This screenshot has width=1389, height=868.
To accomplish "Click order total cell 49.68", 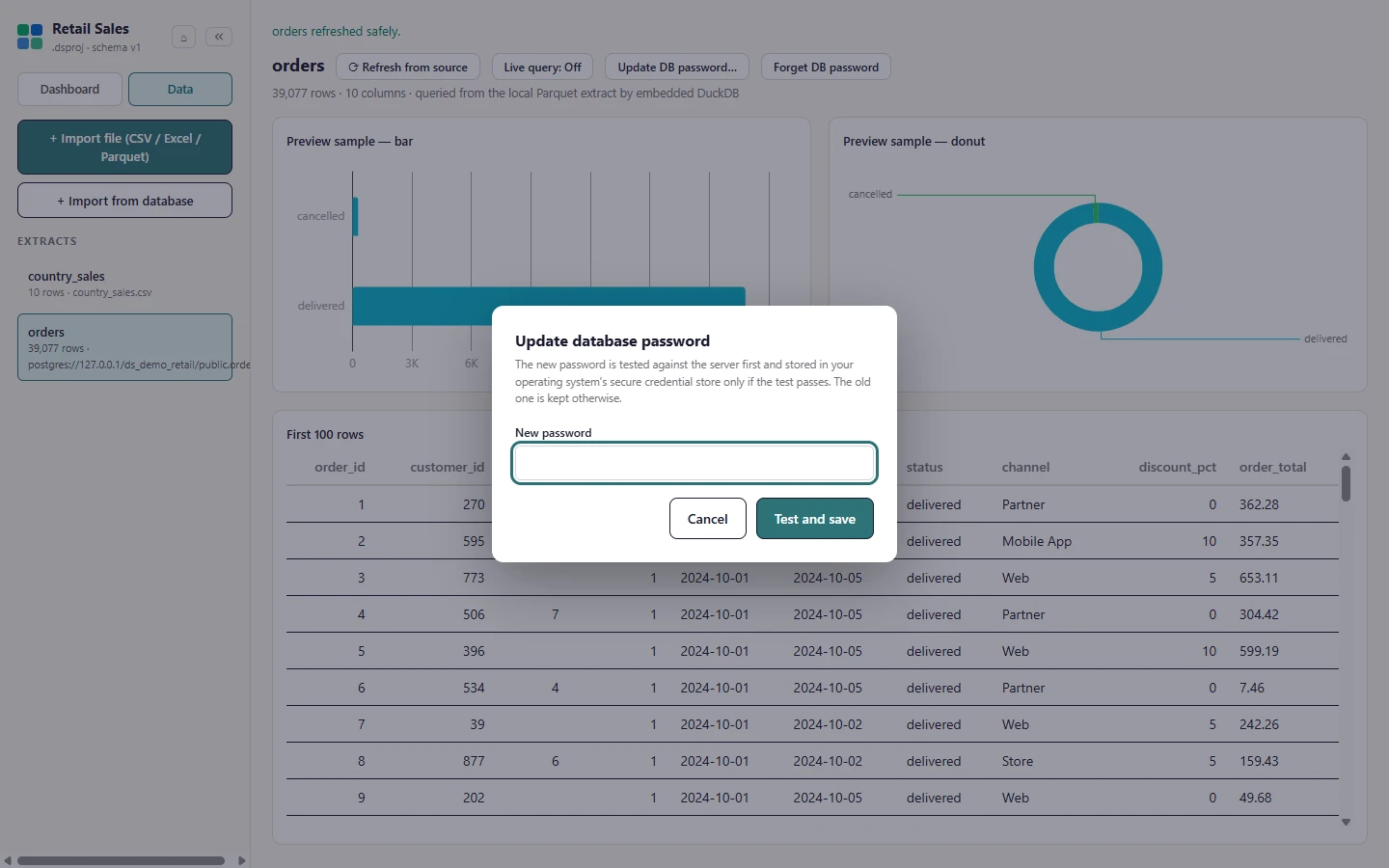I will [x=1256, y=798].
